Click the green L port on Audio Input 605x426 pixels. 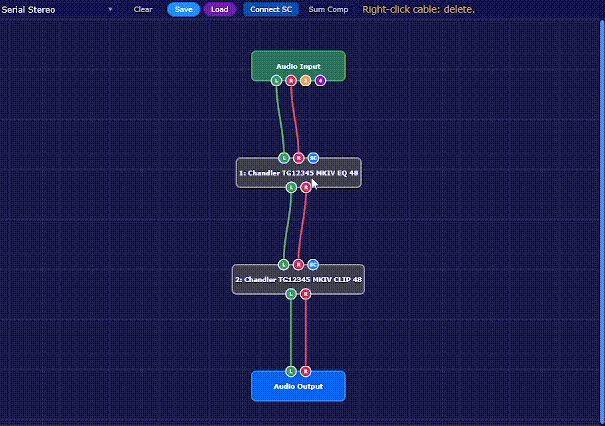pyautogui.click(x=276, y=81)
